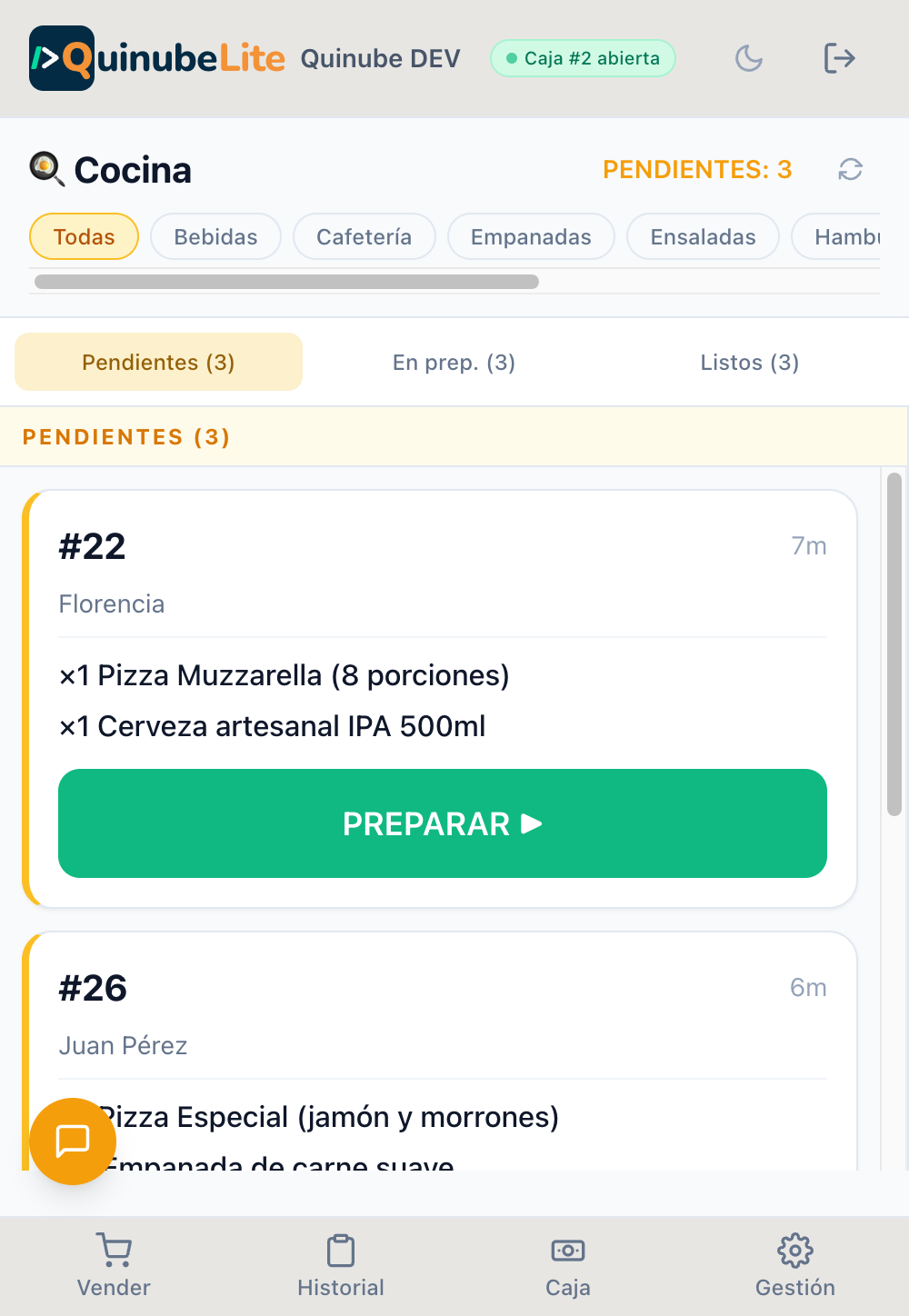Image resolution: width=909 pixels, height=1316 pixels.
Task: Select the Pendientes (3) tab
Action: point(158,362)
